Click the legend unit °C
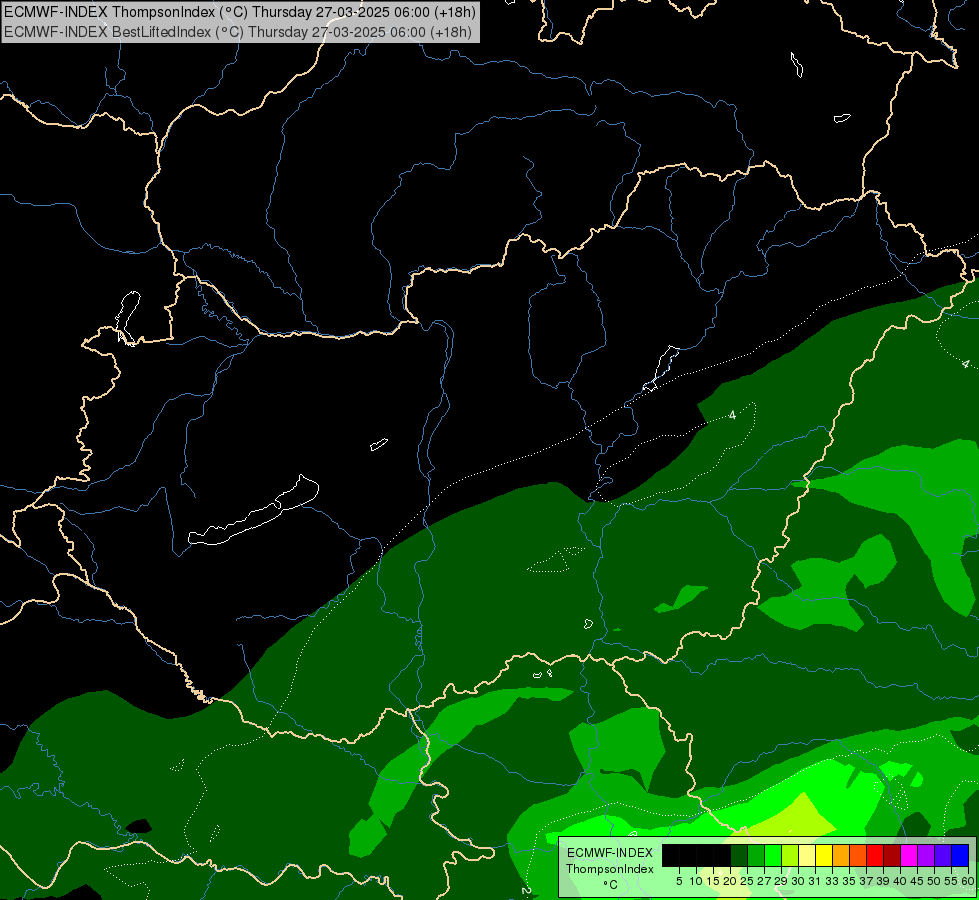Image resolution: width=979 pixels, height=900 pixels. [610, 885]
